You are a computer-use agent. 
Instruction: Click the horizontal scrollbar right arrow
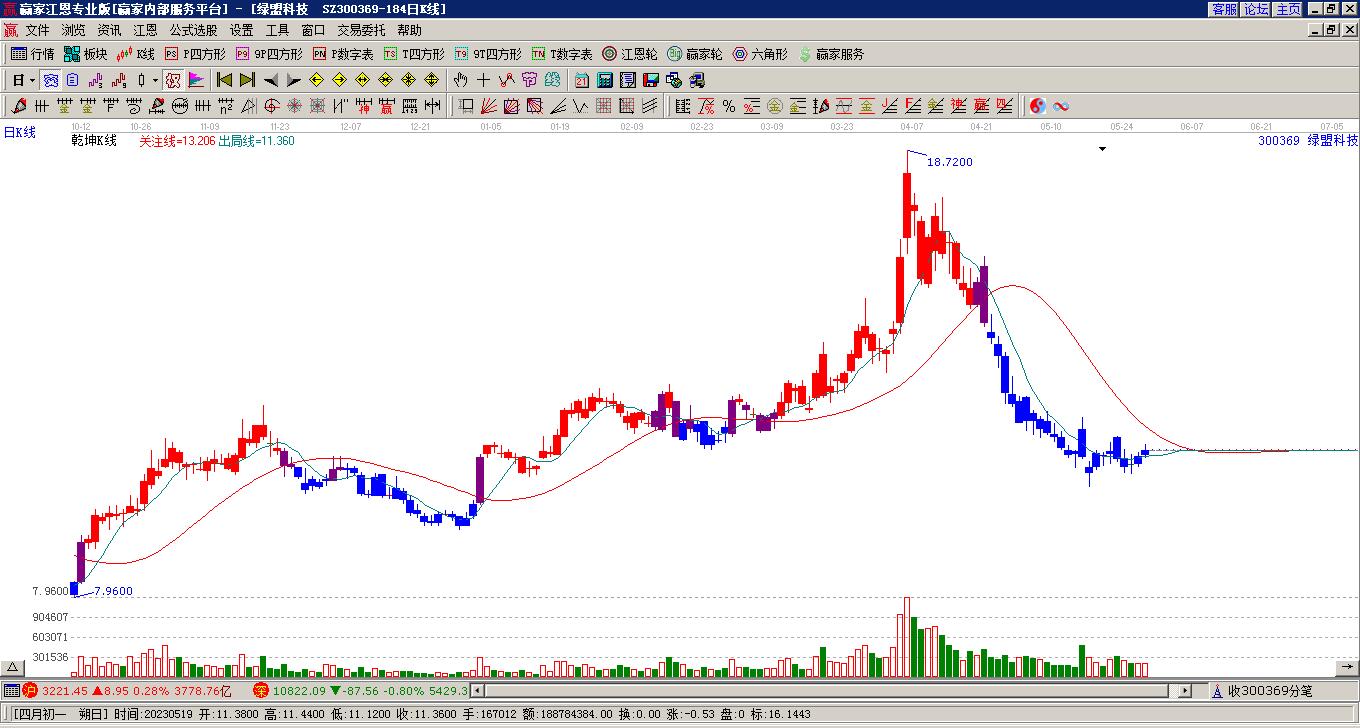click(1185, 691)
